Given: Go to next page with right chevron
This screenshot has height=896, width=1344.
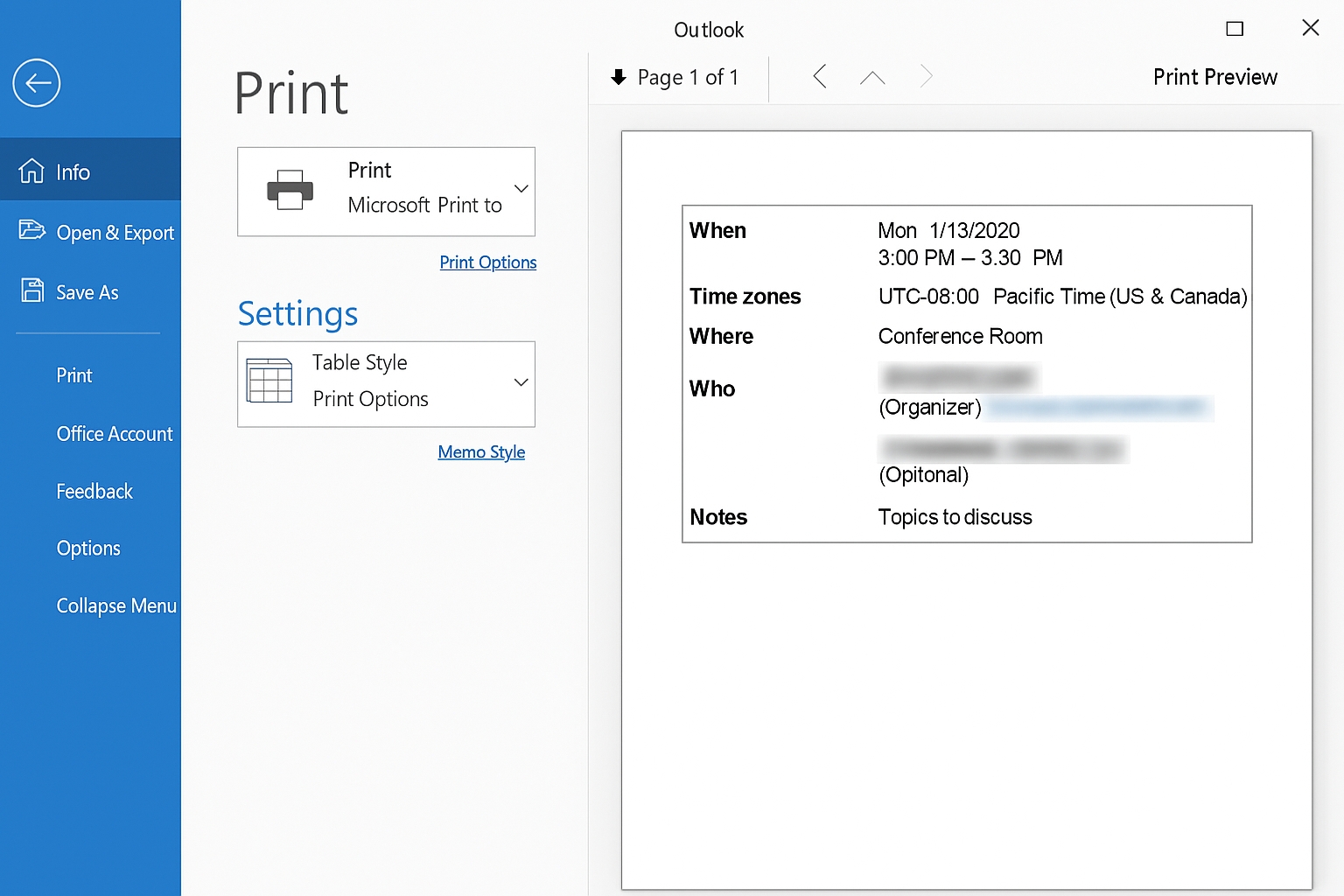Looking at the screenshot, I should point(926,77).
